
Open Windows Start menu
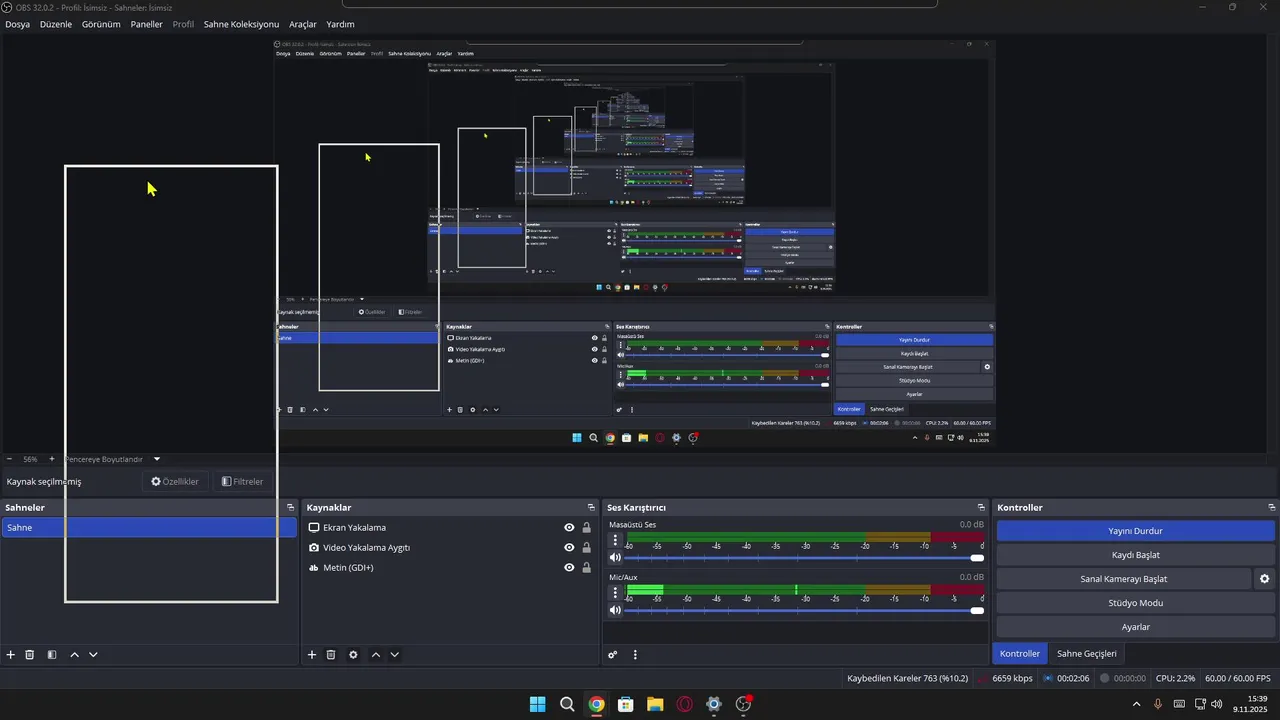[x=537, y=704]
